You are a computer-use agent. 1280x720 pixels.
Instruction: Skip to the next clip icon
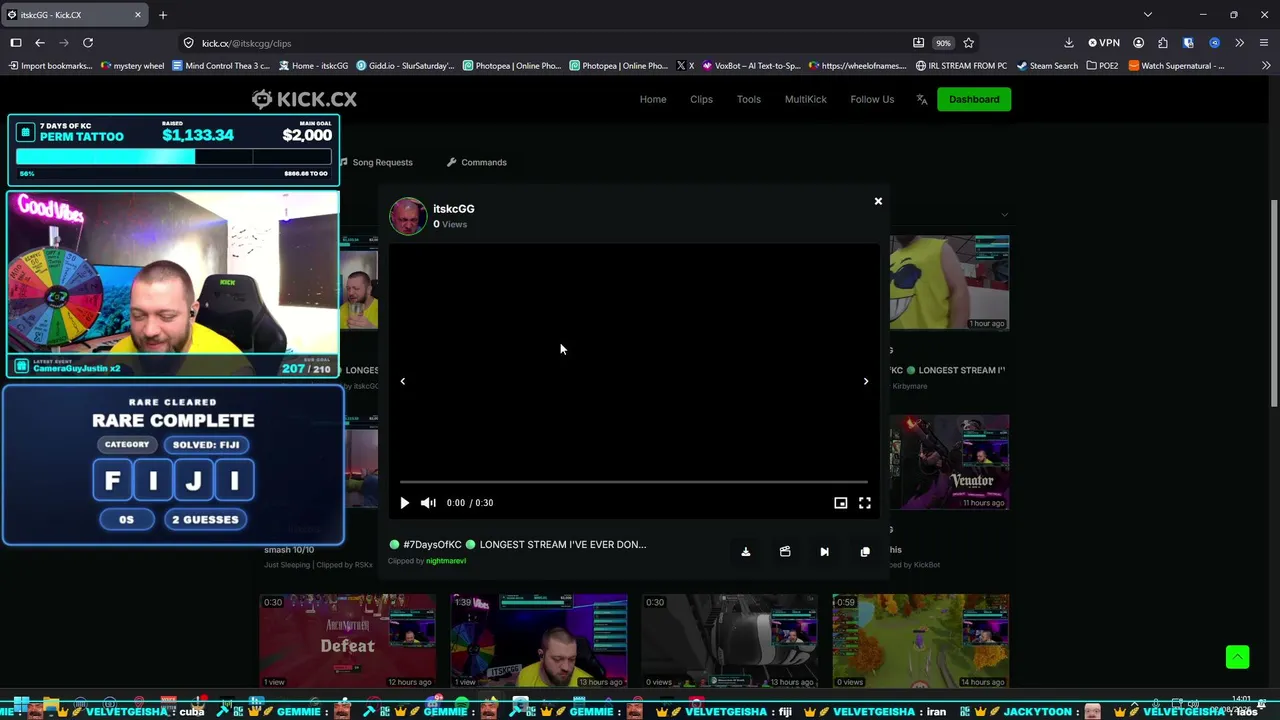point(824,552)
